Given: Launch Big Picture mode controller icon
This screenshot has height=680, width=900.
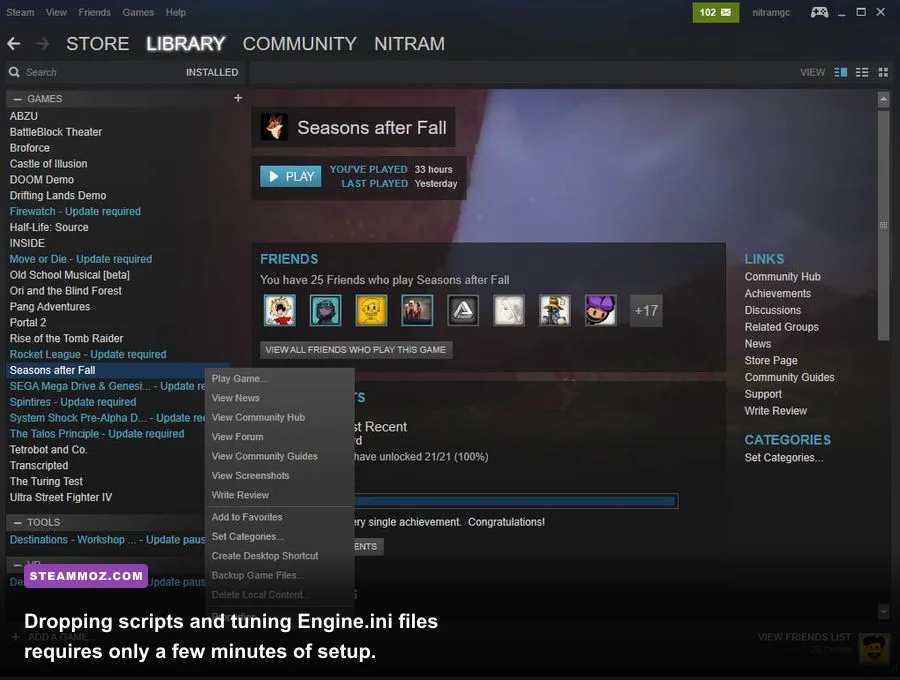Looking at the screenshot, I should (x=819, y=12).
